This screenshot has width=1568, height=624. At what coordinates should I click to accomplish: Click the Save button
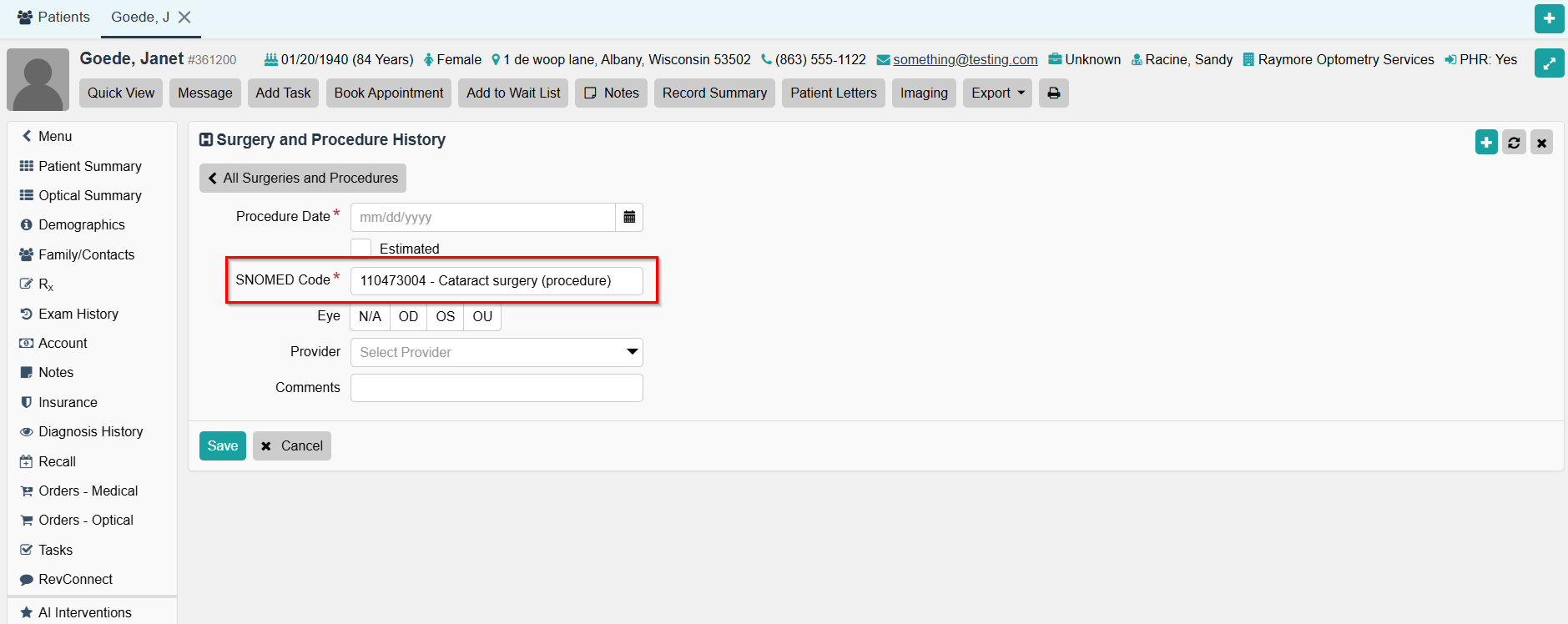pos(222,446)
